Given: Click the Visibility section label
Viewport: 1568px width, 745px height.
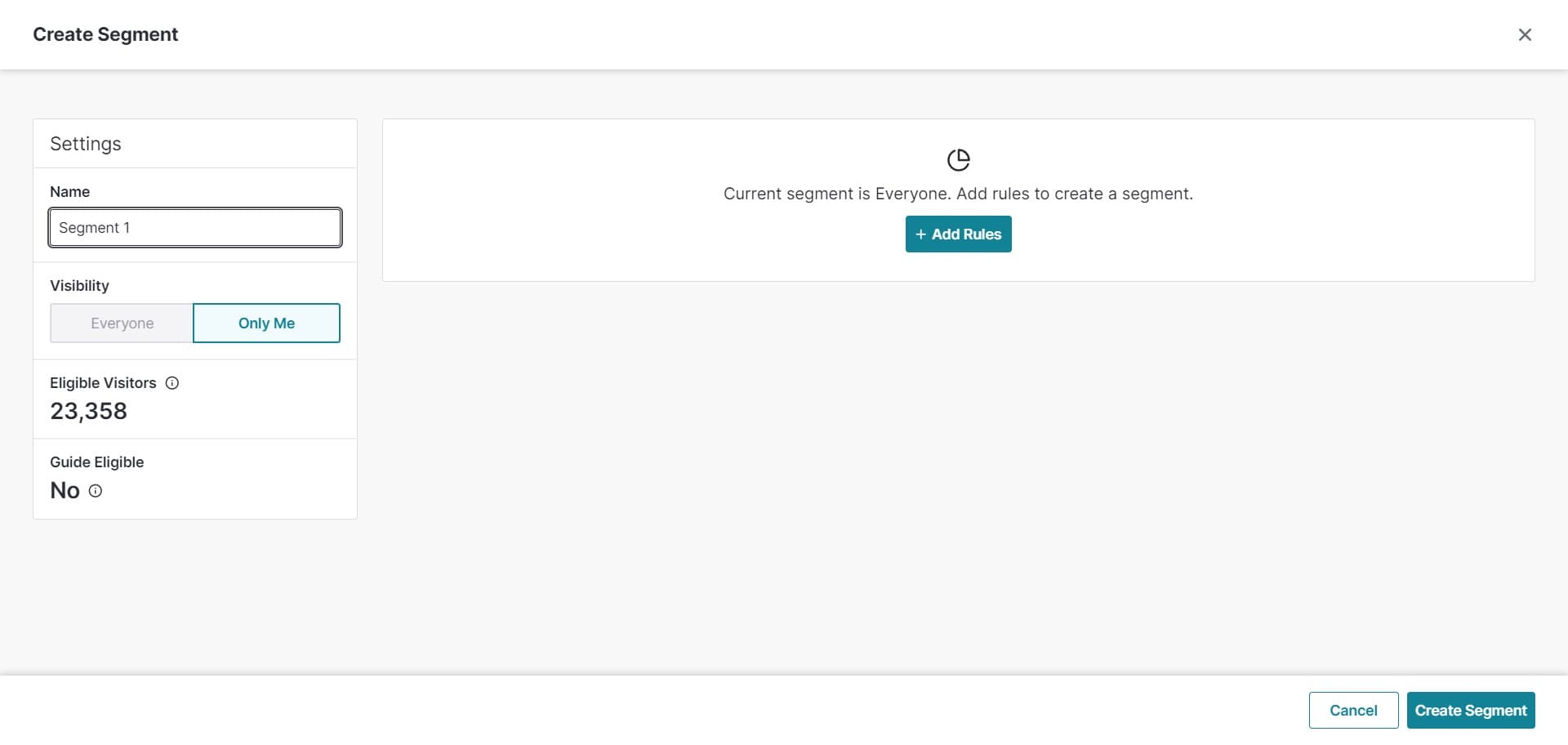Looking at the screenshot, I should click(79, 286).
